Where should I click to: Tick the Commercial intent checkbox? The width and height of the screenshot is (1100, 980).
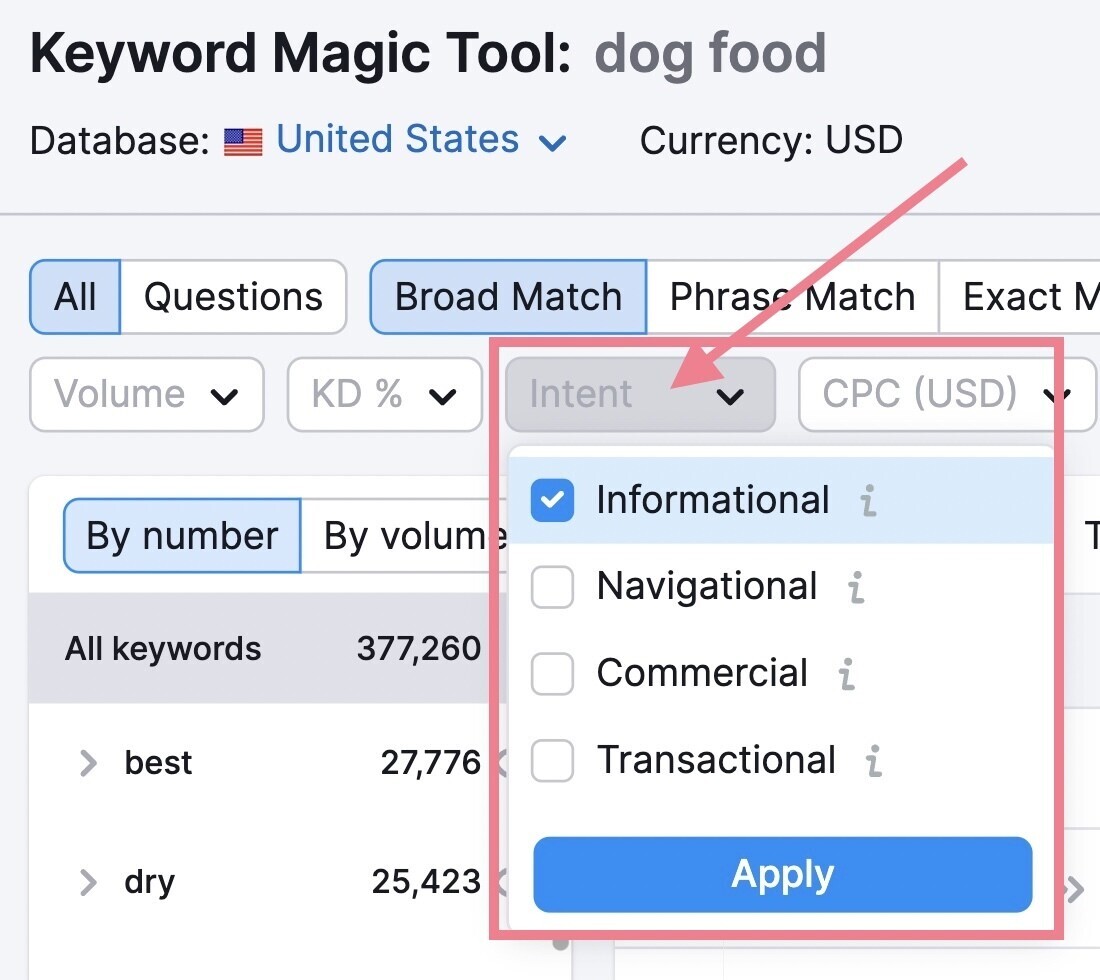(x=553, y=674)
